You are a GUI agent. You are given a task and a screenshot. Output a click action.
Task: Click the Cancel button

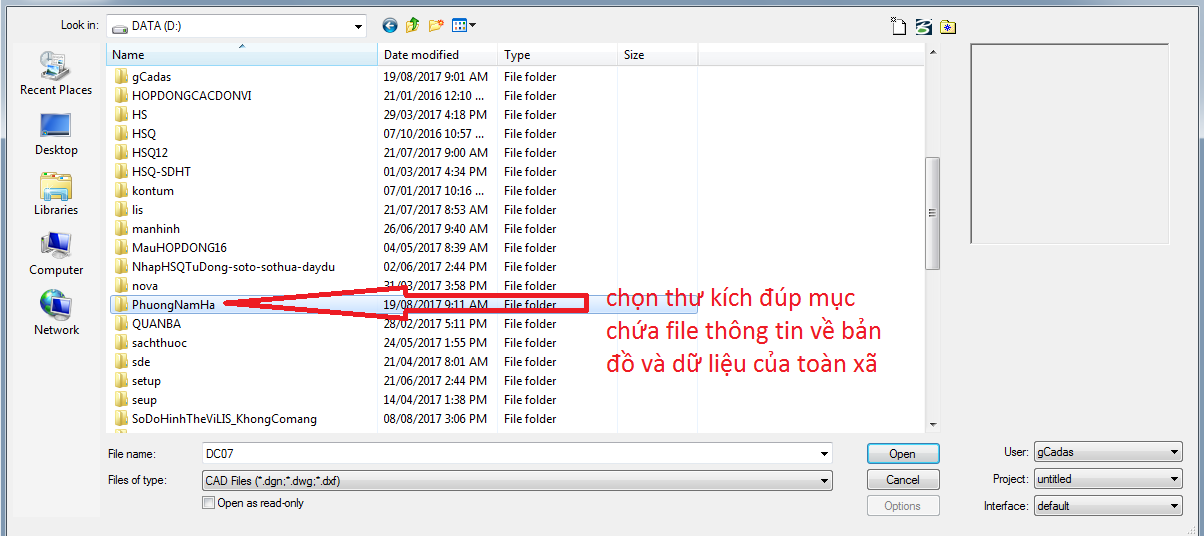pyautogui.click(x=902, y=480)
